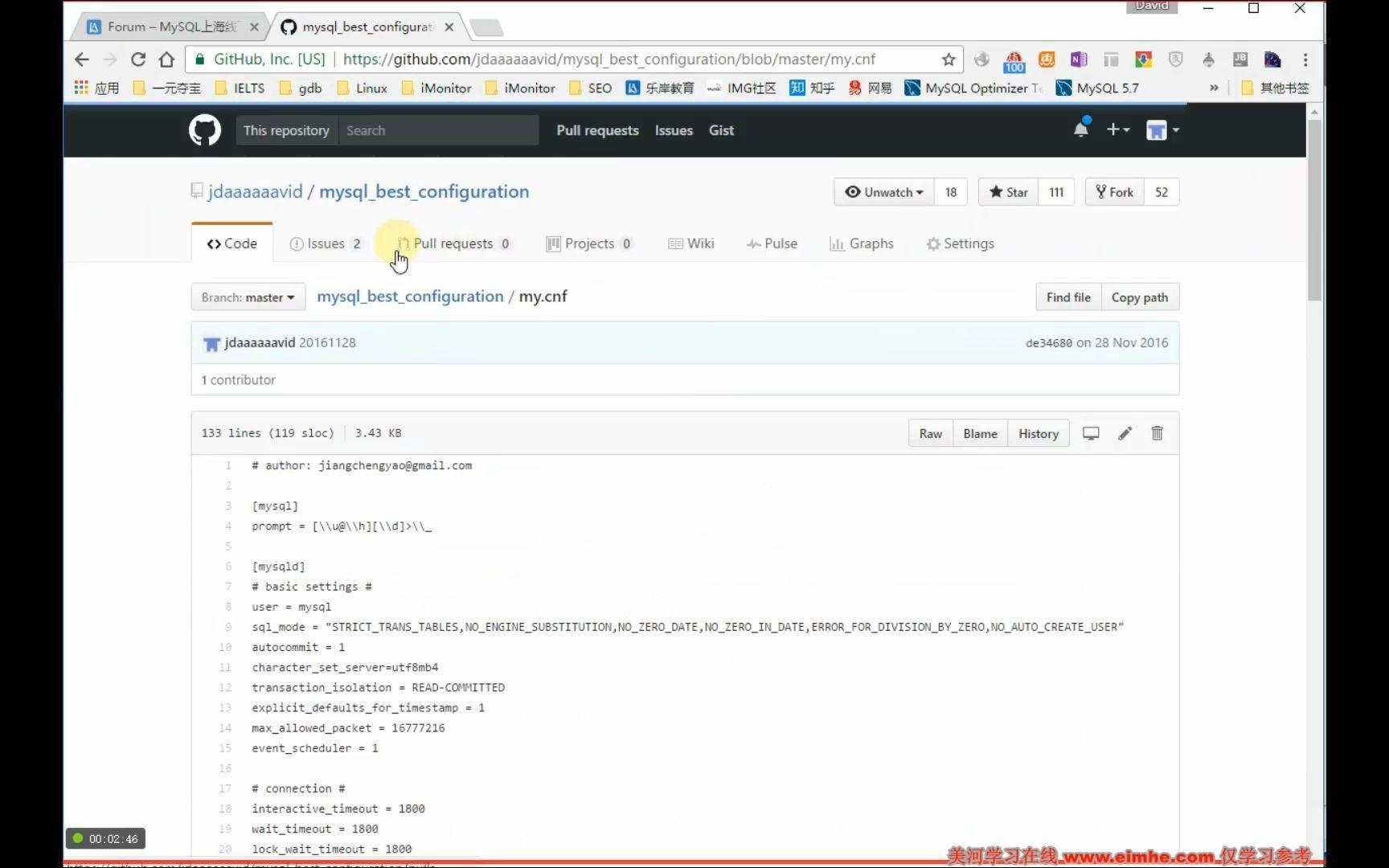Switch to the Projects tab

tap(589, 244)
